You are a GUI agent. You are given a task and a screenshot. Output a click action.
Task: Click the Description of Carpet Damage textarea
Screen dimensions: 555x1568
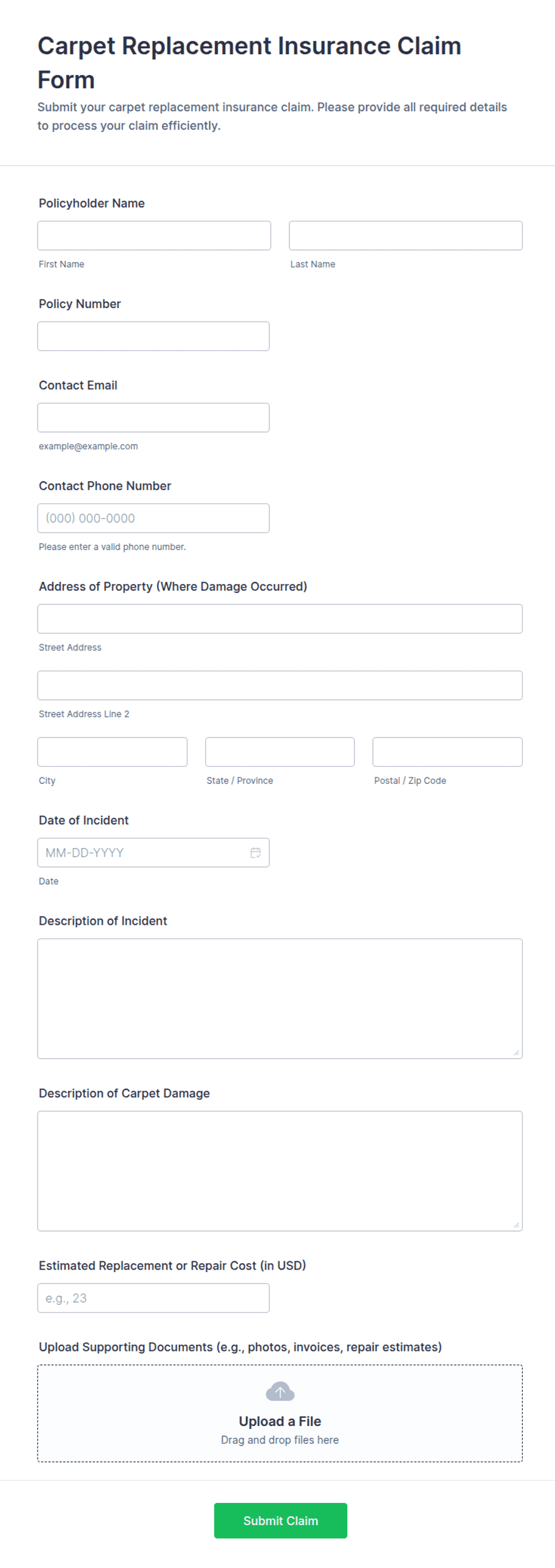(280, 1171)
